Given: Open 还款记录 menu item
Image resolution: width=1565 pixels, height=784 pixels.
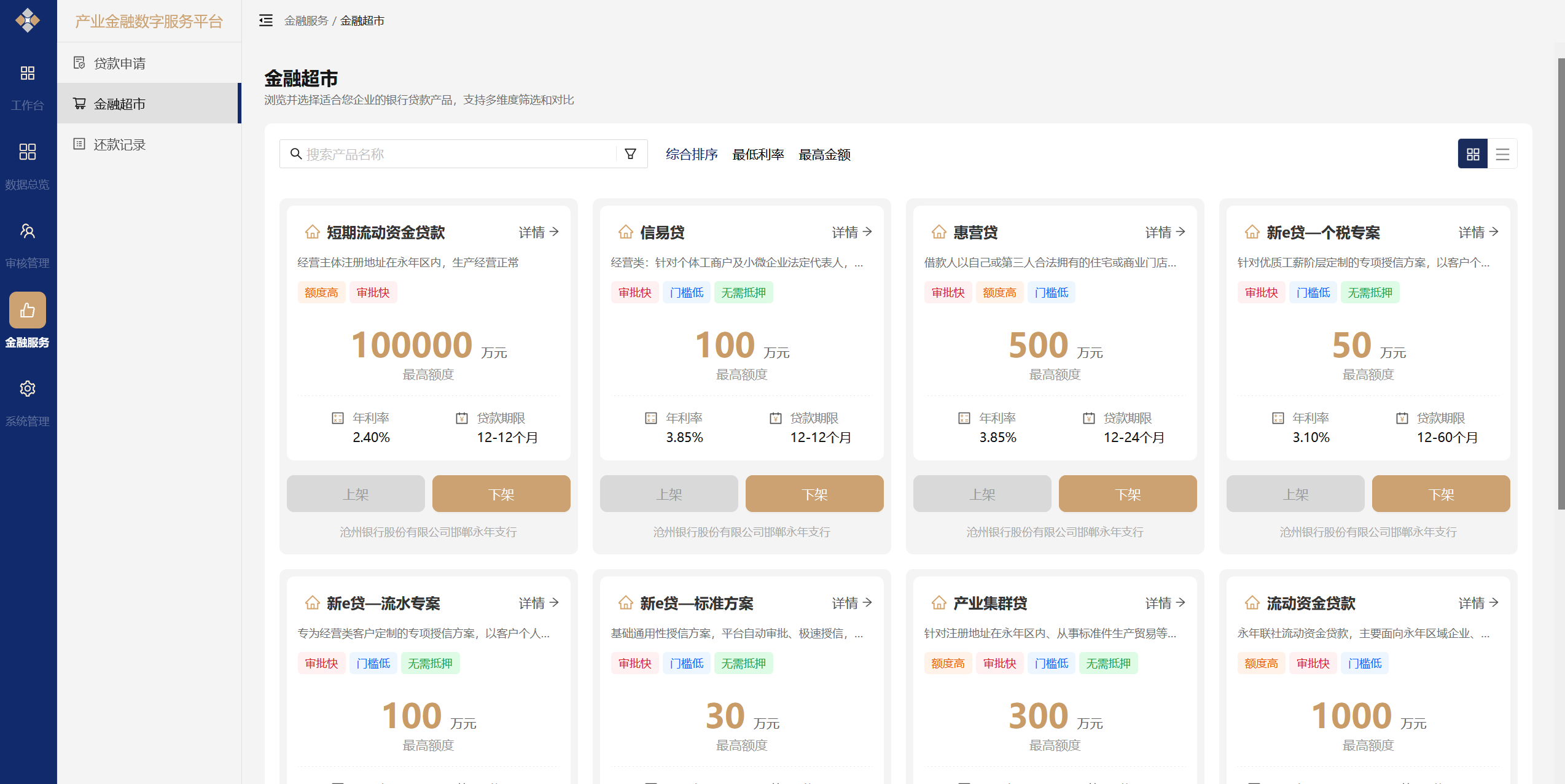Looking at the screenshot, I should (x=149, y=144).
